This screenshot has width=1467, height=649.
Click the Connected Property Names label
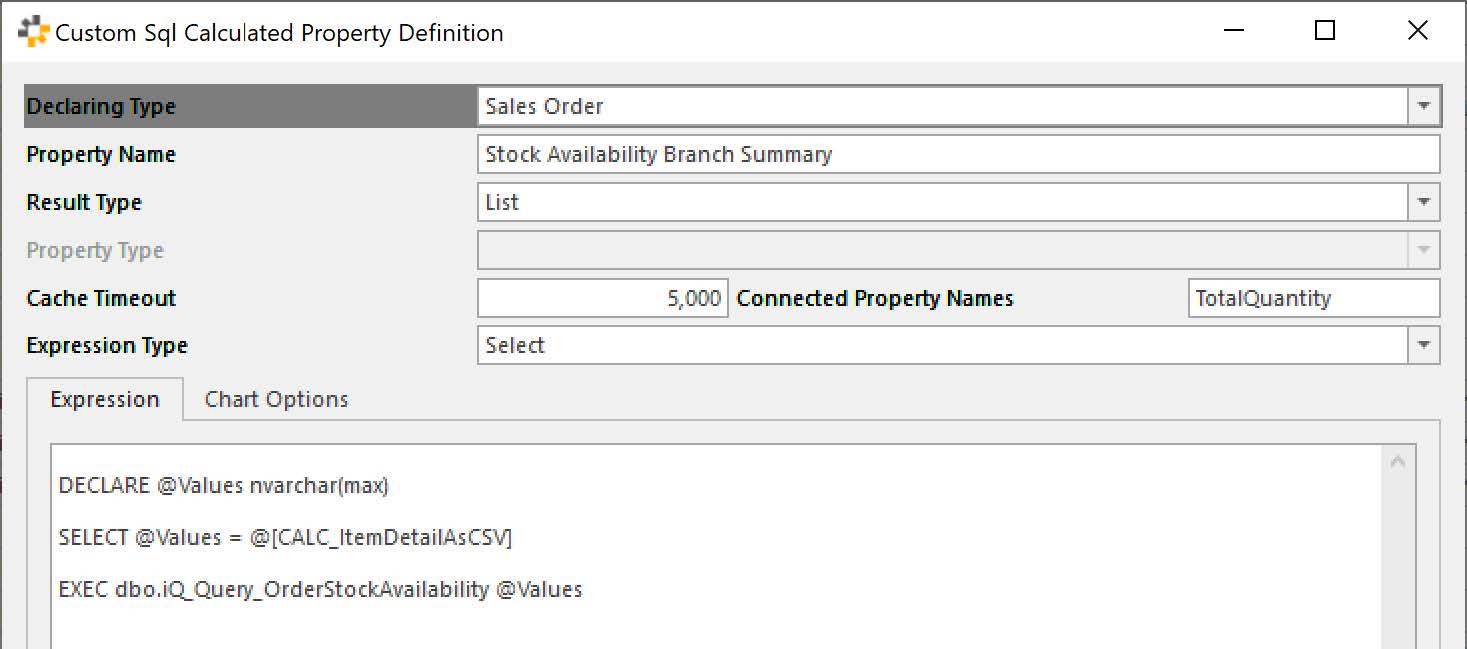pos(874,298)
